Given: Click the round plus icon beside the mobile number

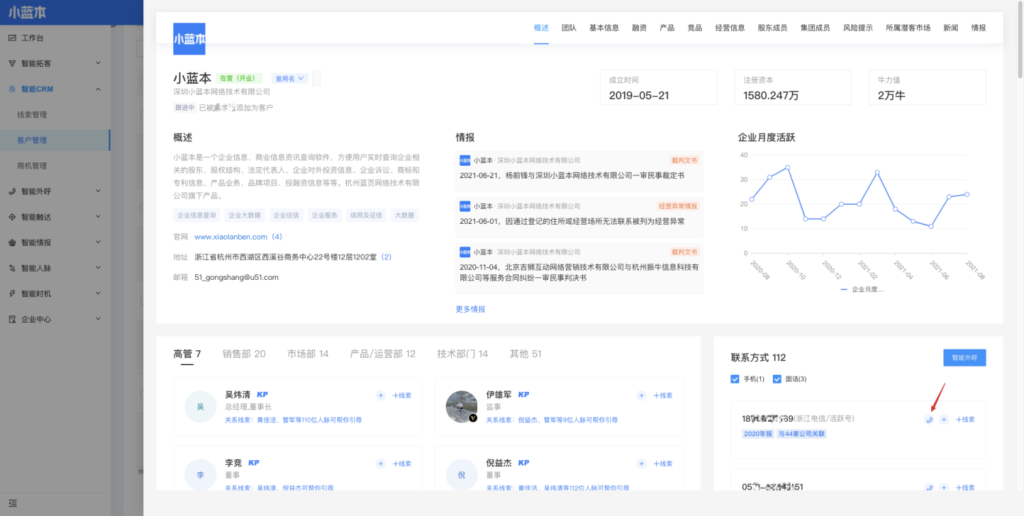Looking at the screenshot, I should [x=944, y=419].
